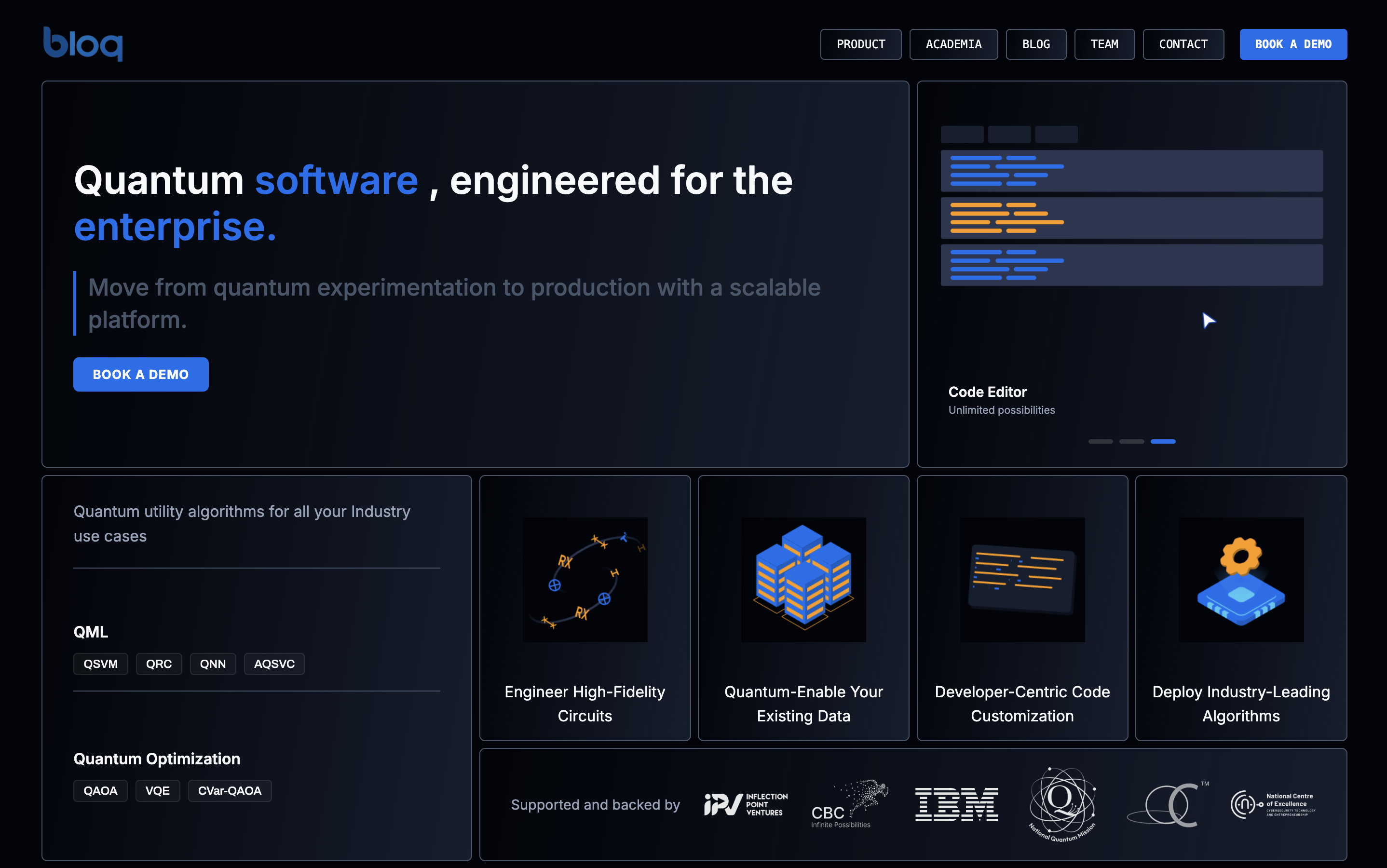Select the QAOA optimization tag
1387x868 pixels.
(100, 790)
